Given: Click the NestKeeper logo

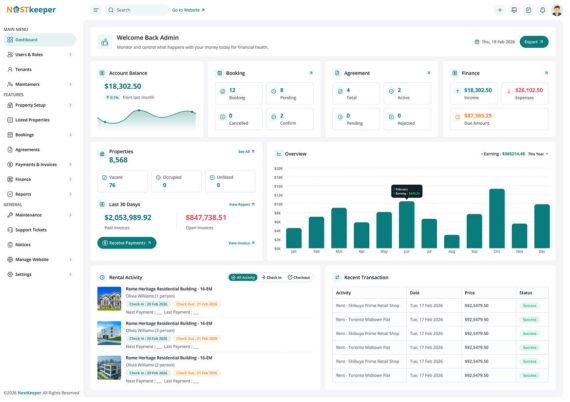Looking at the screenshot, I should pos(31,10).
